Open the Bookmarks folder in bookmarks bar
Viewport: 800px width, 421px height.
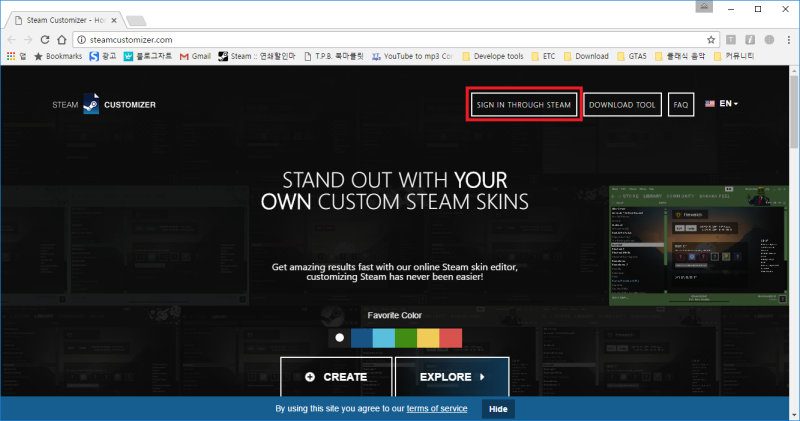pyautogui.click(x=58, y=56)
